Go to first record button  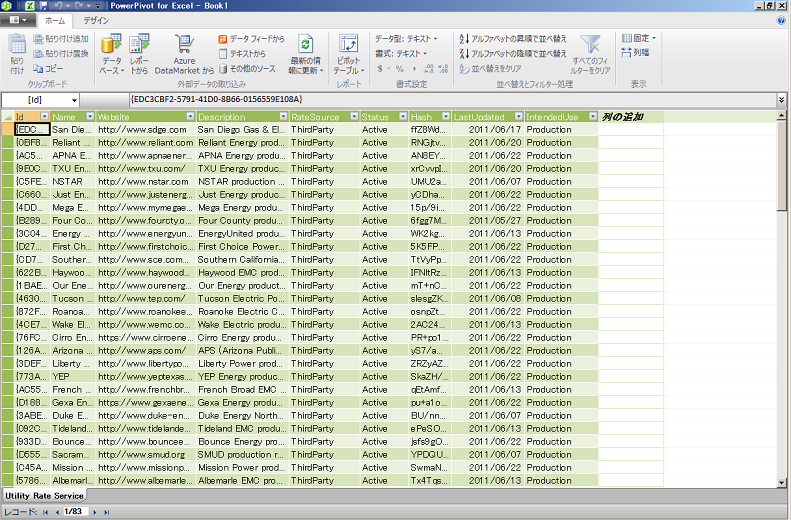45,512
